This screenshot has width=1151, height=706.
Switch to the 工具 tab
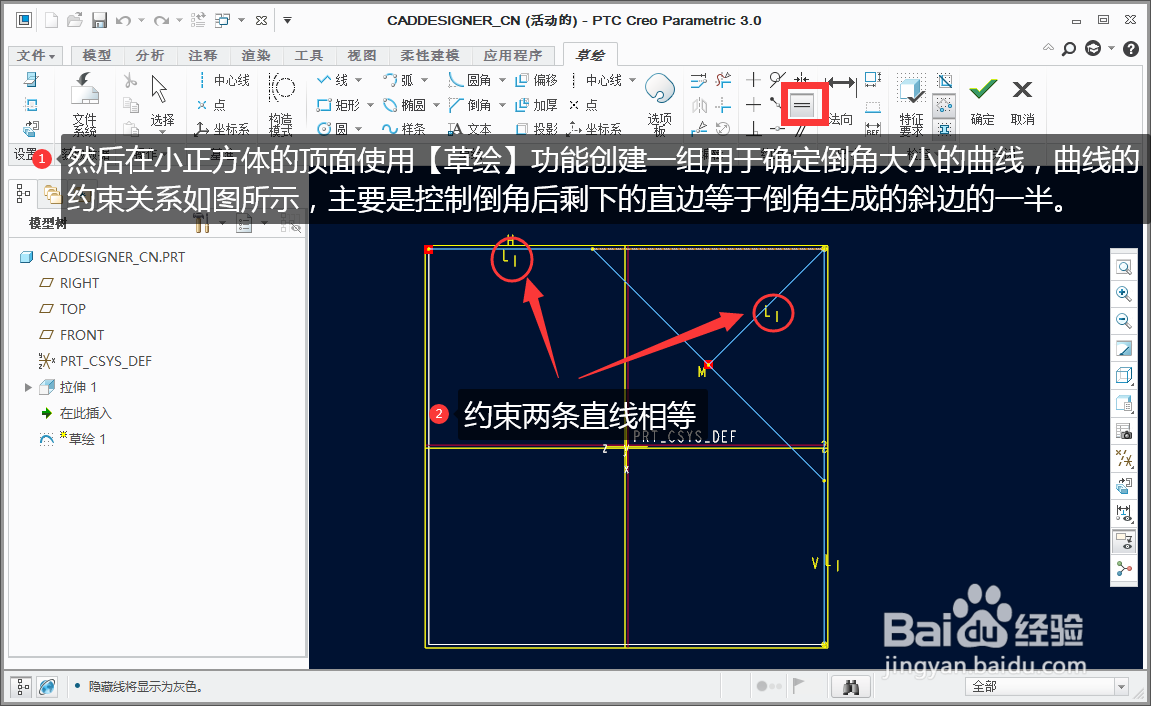pyautogui.click(x=308, y=55)
